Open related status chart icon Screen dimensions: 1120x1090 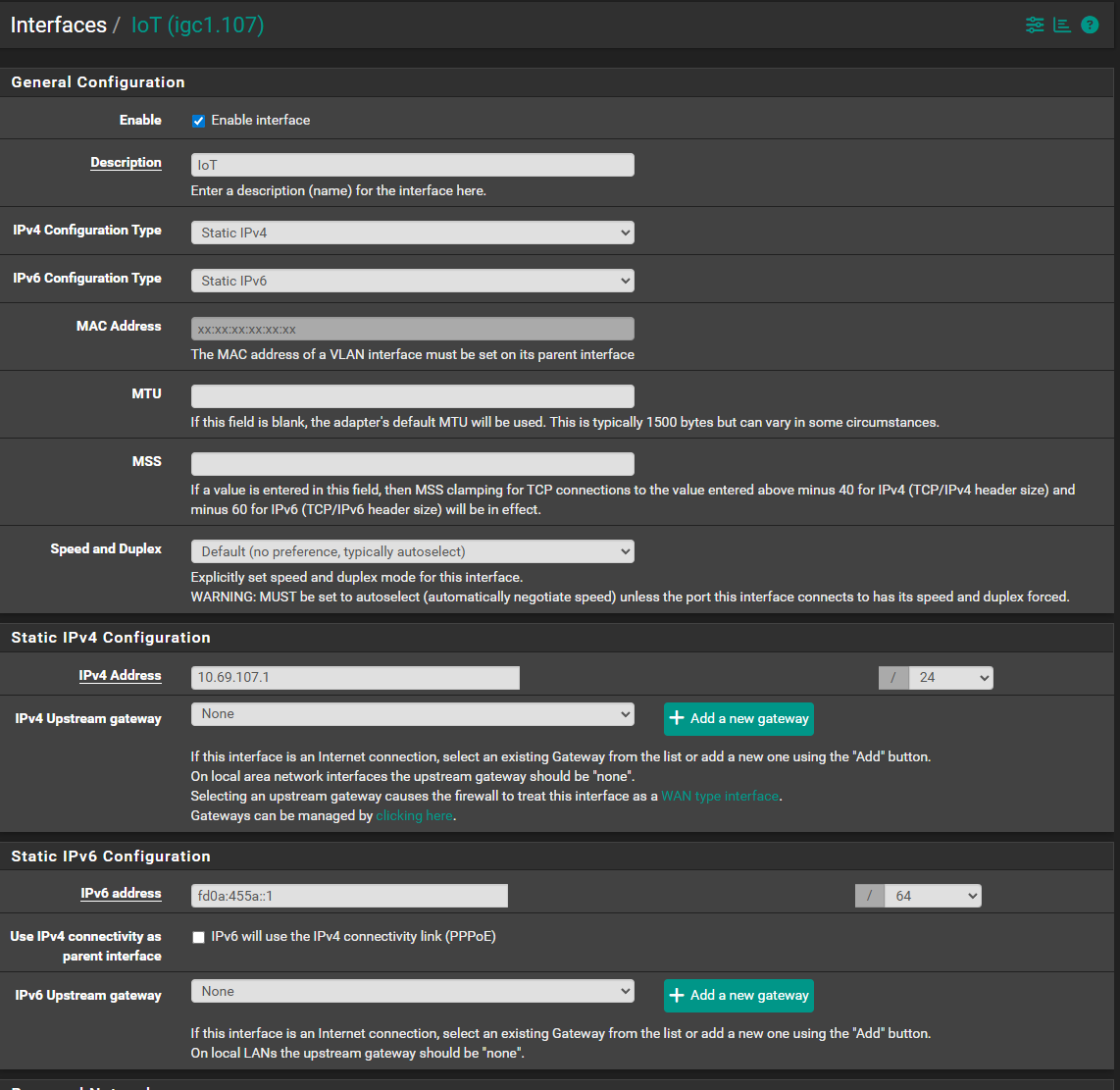[x=1062, y=26]
